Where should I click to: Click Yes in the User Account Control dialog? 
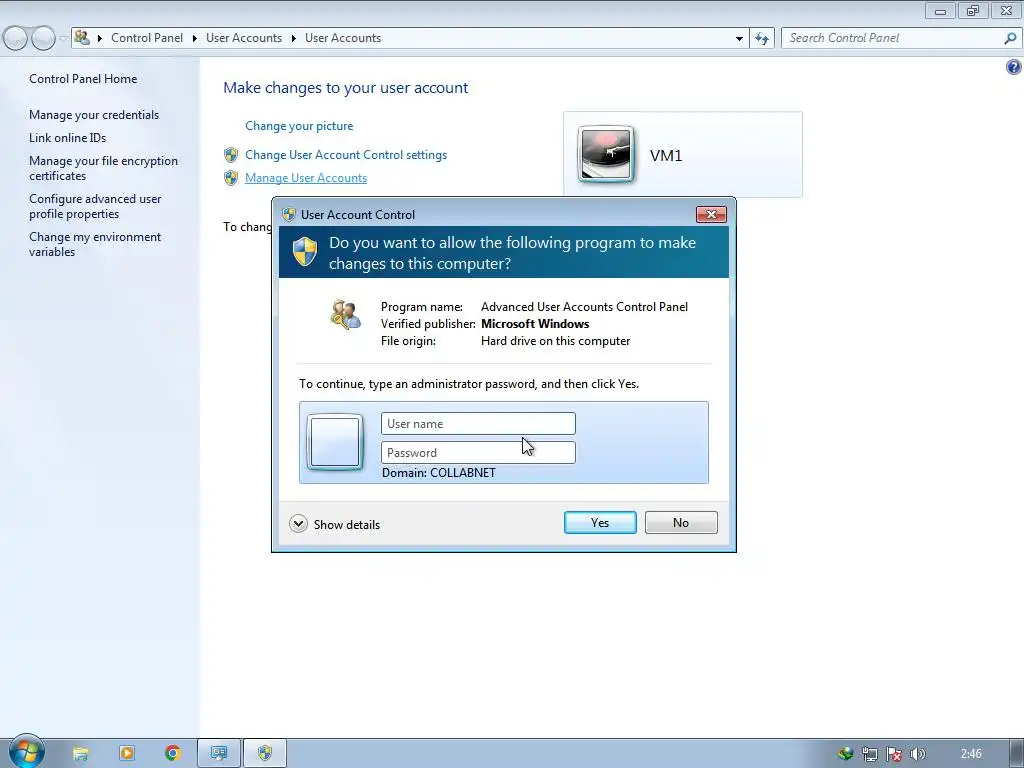click(x=600, y=522)
